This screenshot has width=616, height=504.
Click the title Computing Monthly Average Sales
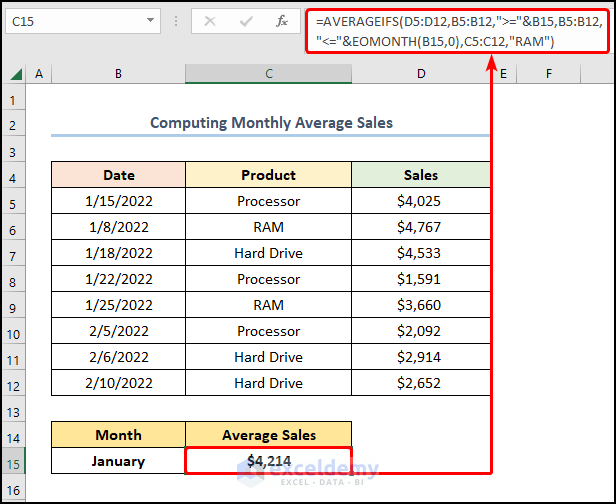click(x=271, y=123)
